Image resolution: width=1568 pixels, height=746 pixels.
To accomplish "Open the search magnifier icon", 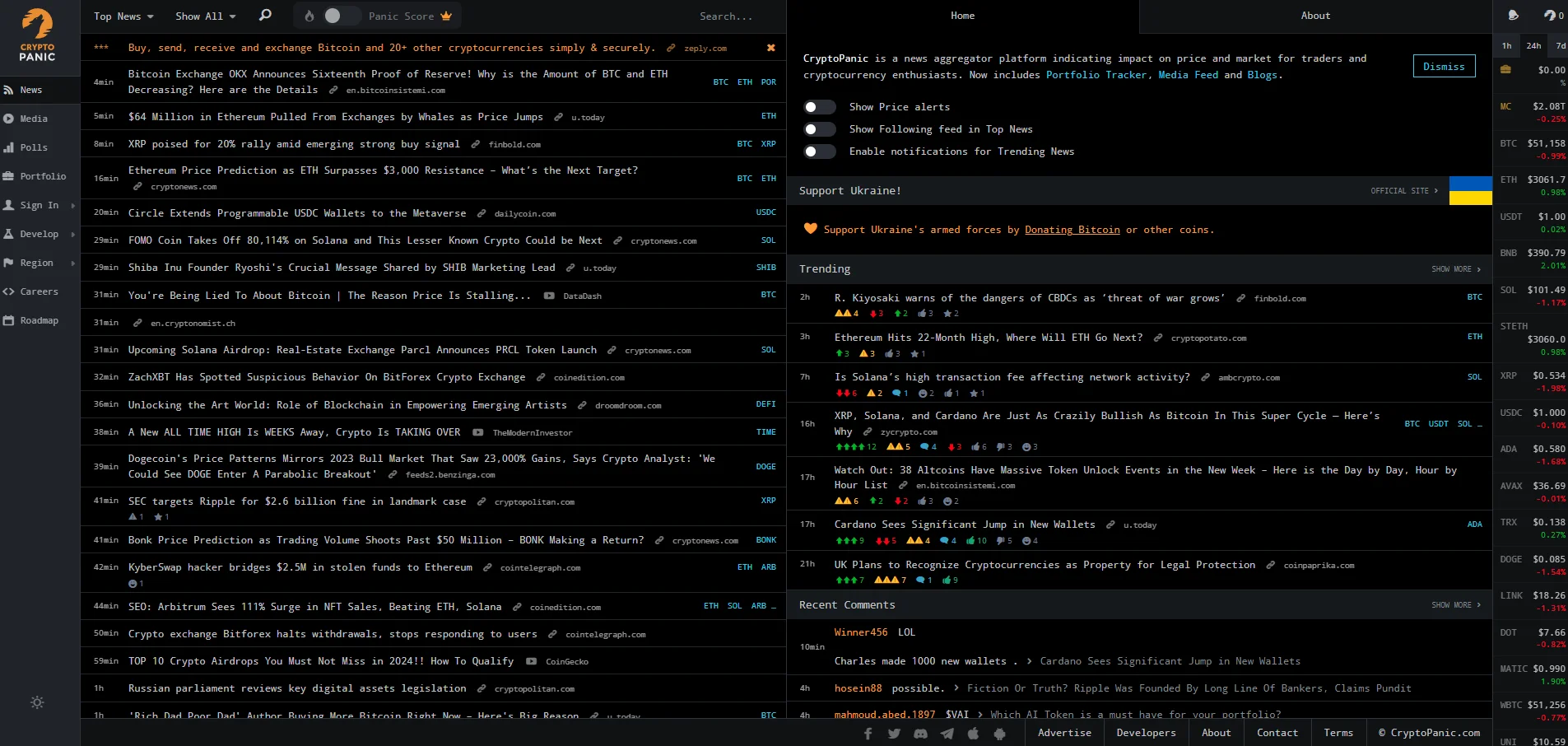I will click(265, 15).
